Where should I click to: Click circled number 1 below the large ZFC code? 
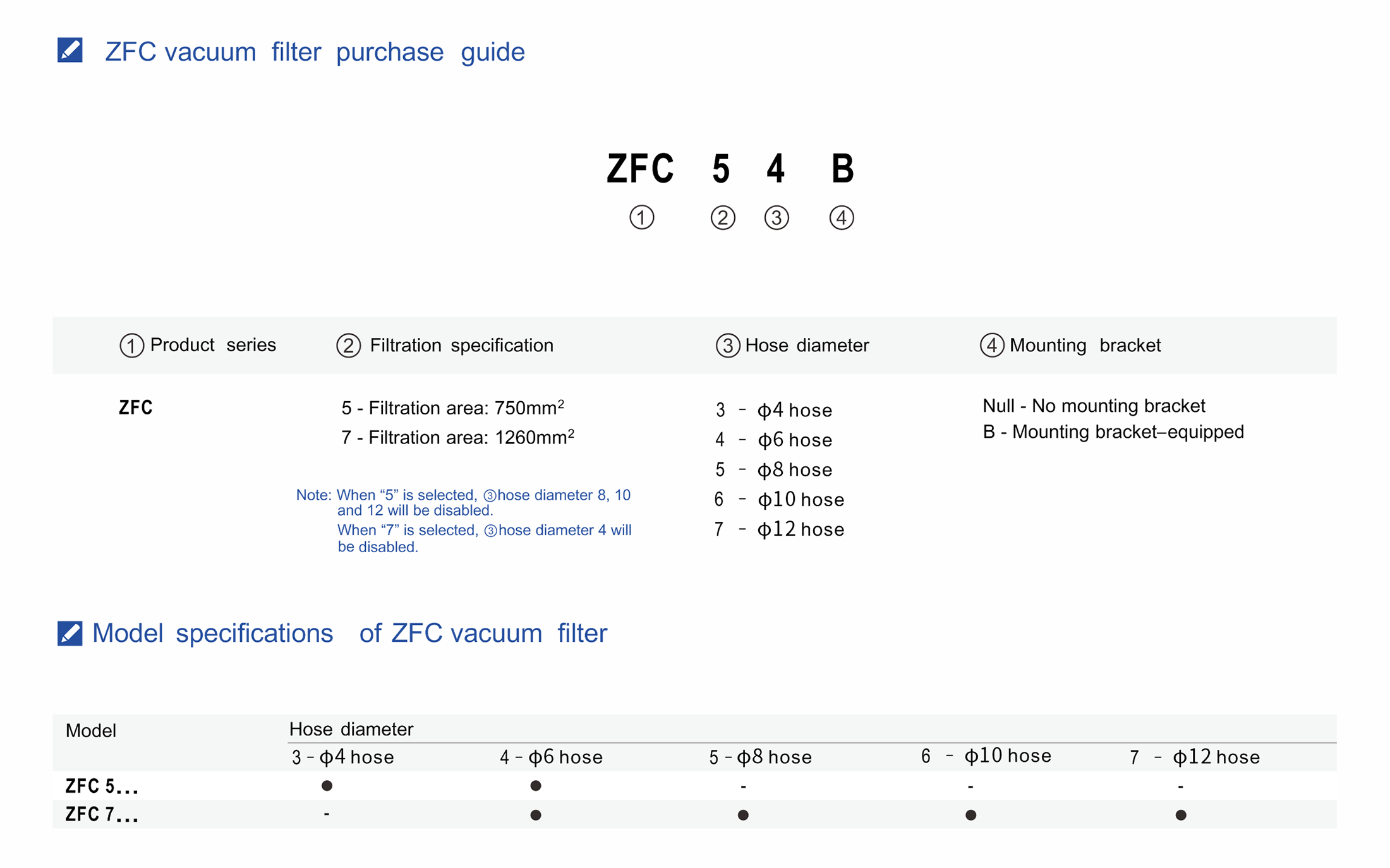pos(641,218)
